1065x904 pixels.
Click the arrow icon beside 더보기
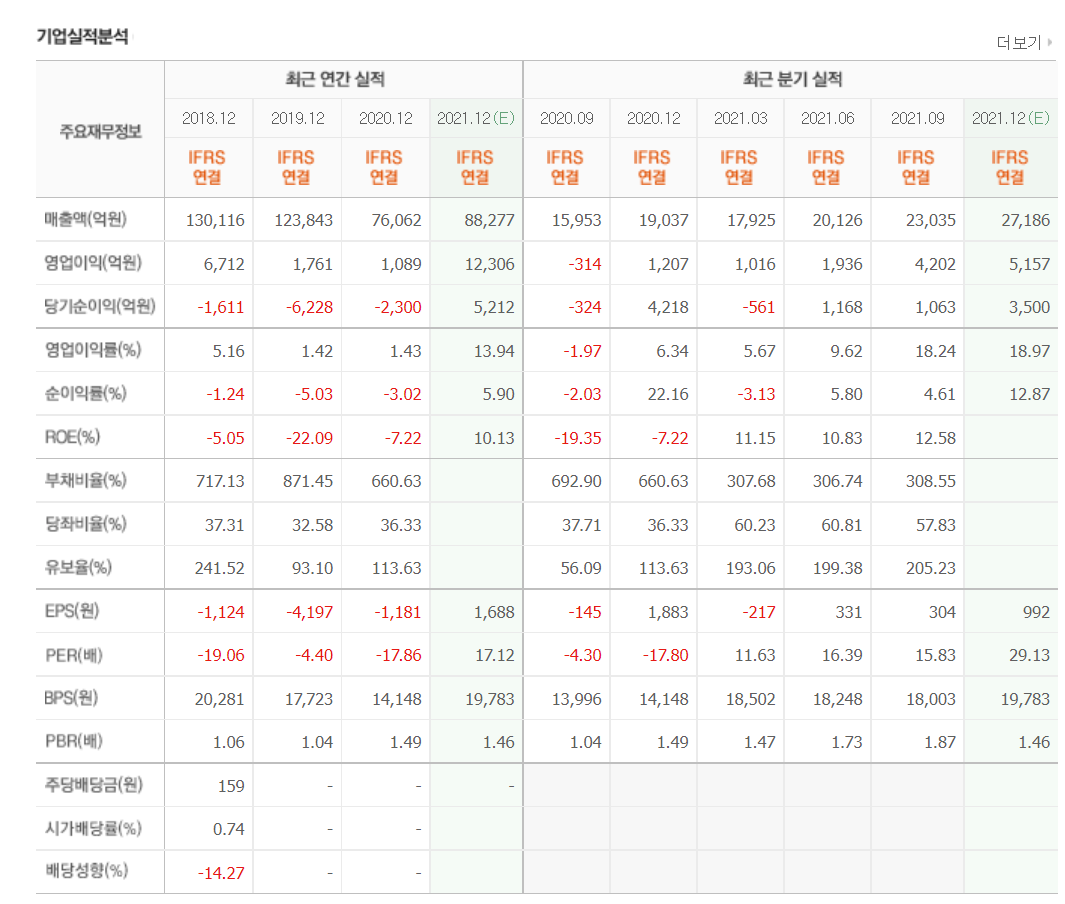1049,42
